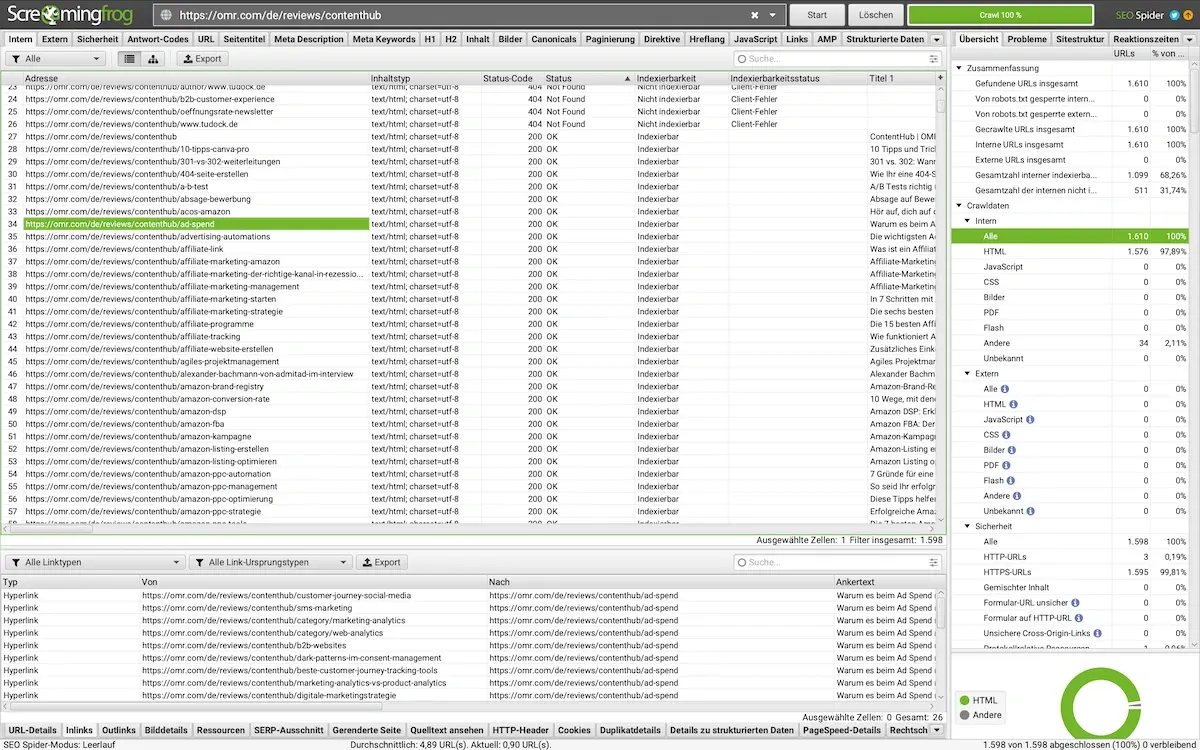
Task: Click the info icon next to Extern JavaScript
Action: coord(1031,420)
